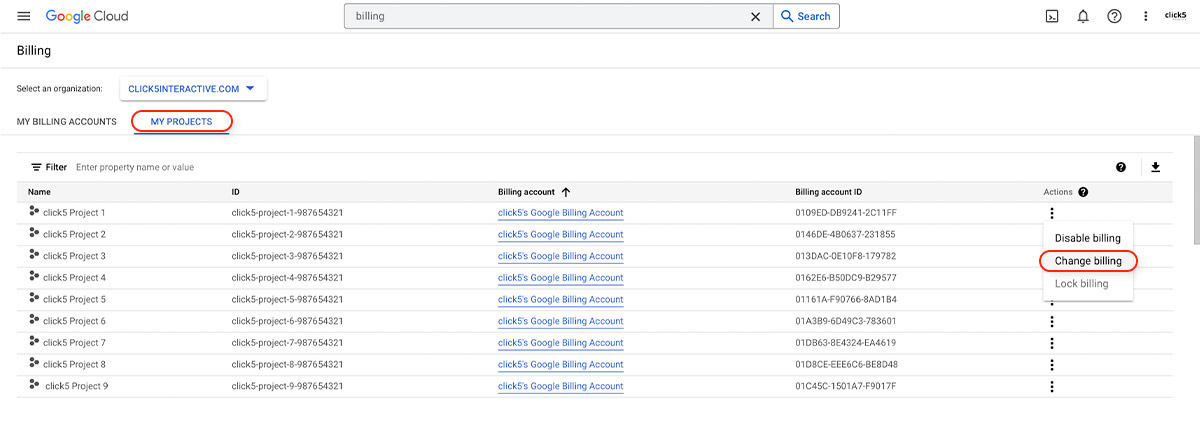Viewport: 1200px width, 421px height.
Task: Select billing account ID 01A3B9-6D49C3-783601
Action: click(x=845, y=321)
